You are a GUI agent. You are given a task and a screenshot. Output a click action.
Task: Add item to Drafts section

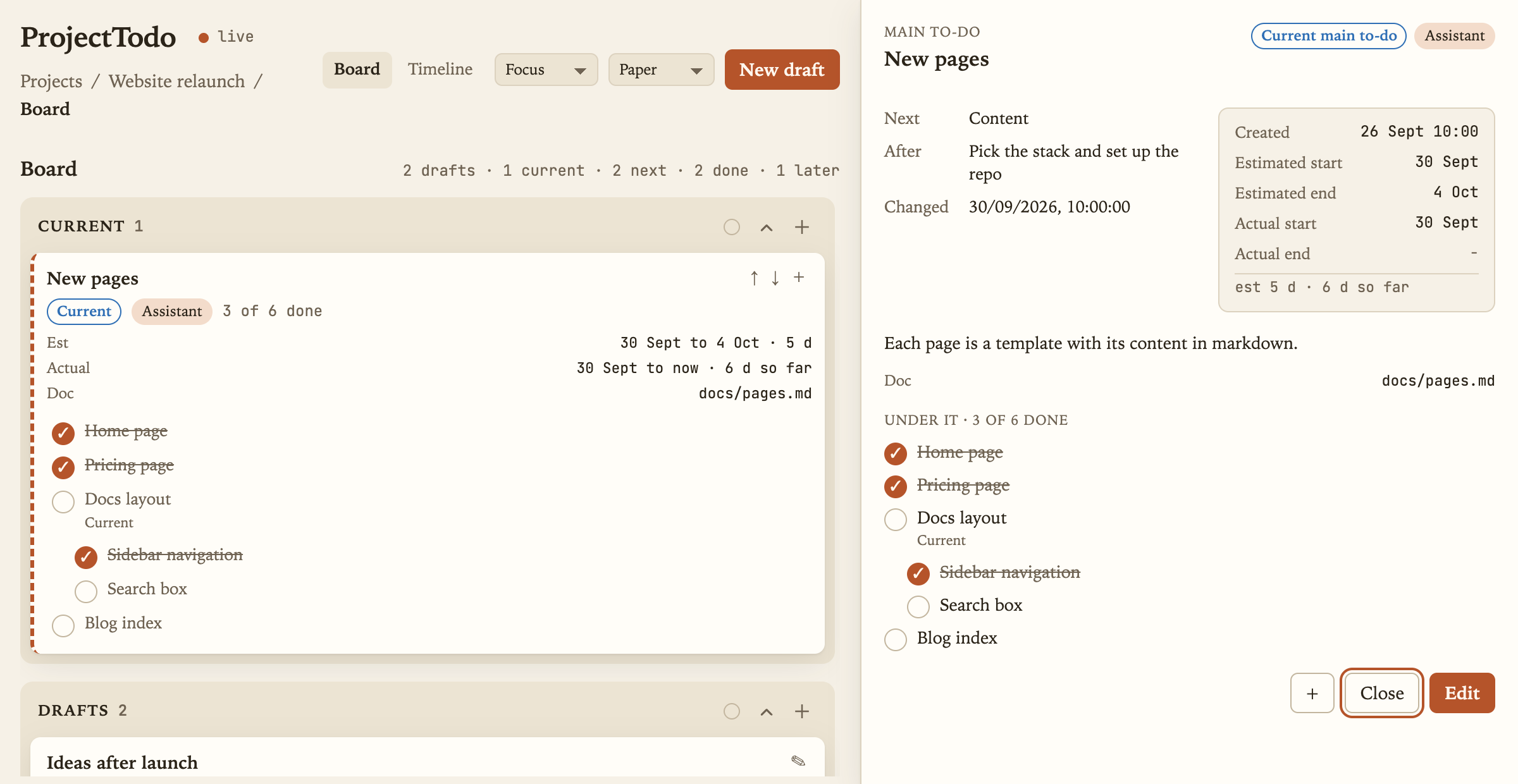802,711
